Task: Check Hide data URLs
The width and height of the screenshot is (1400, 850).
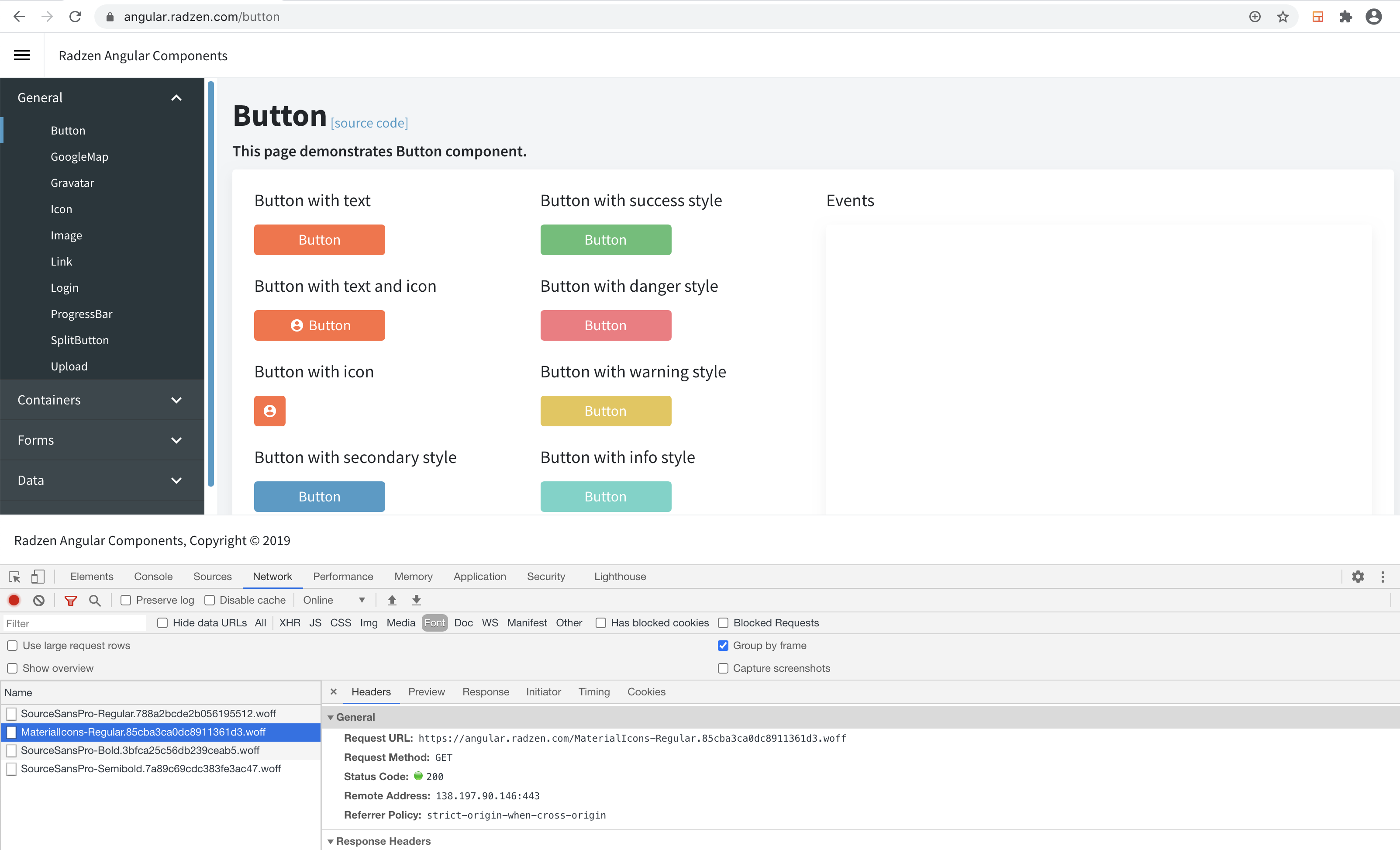Action: pos(162,623)
